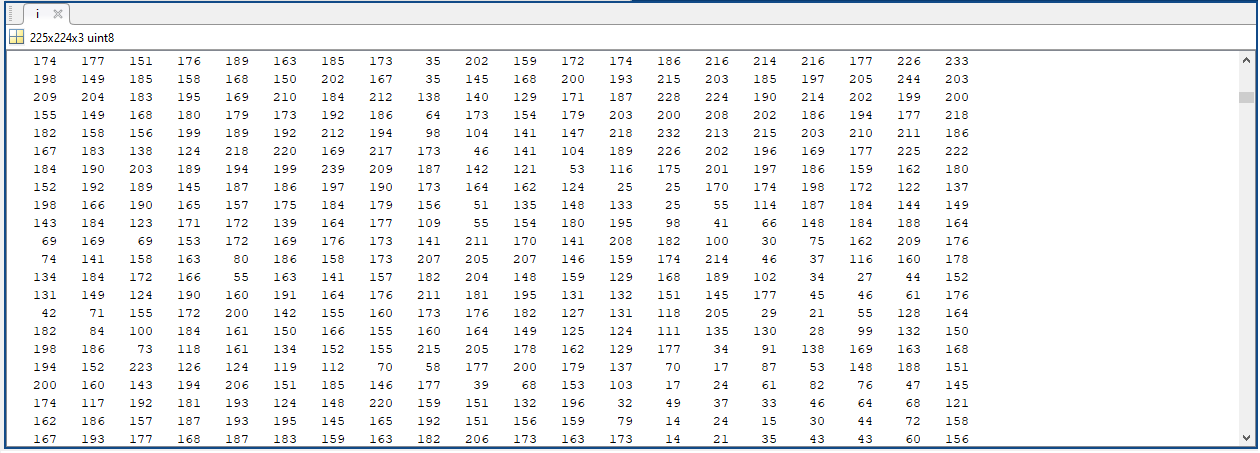The image size is (1260, 453).
Task: Select the value 84
Action: point(97,331)
